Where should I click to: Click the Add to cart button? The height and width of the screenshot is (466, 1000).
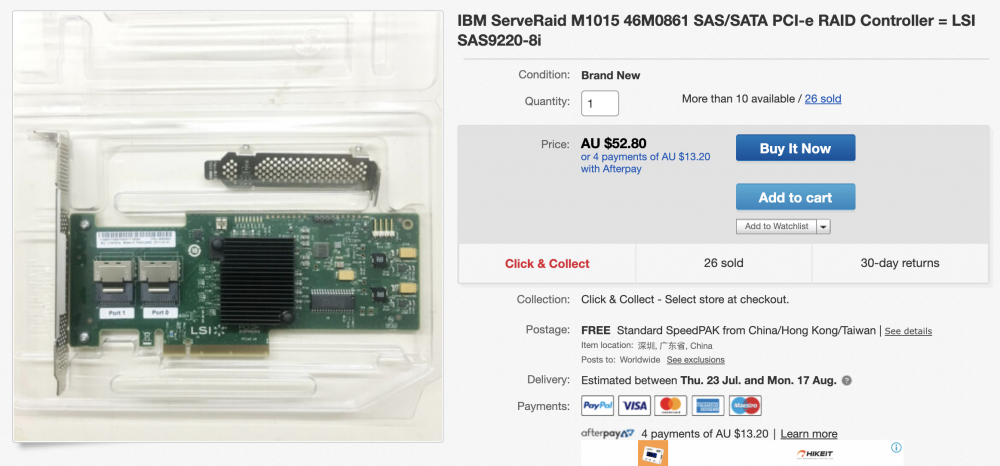point(795,197)
